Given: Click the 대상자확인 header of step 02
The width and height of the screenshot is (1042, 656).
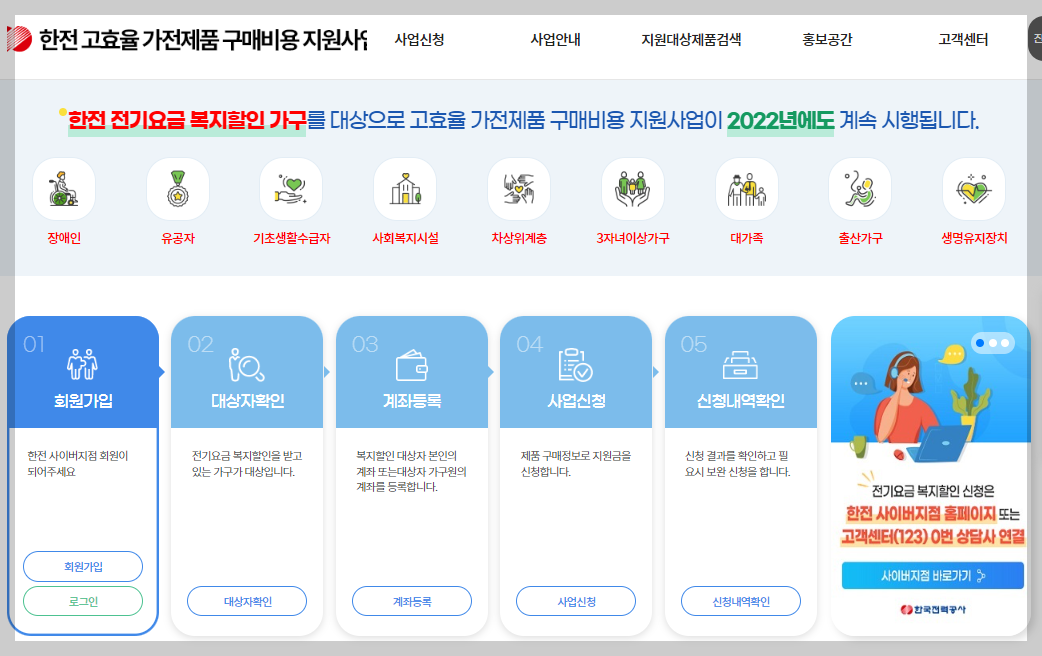Looking at the screenshot, I should (x=247, y=400).
